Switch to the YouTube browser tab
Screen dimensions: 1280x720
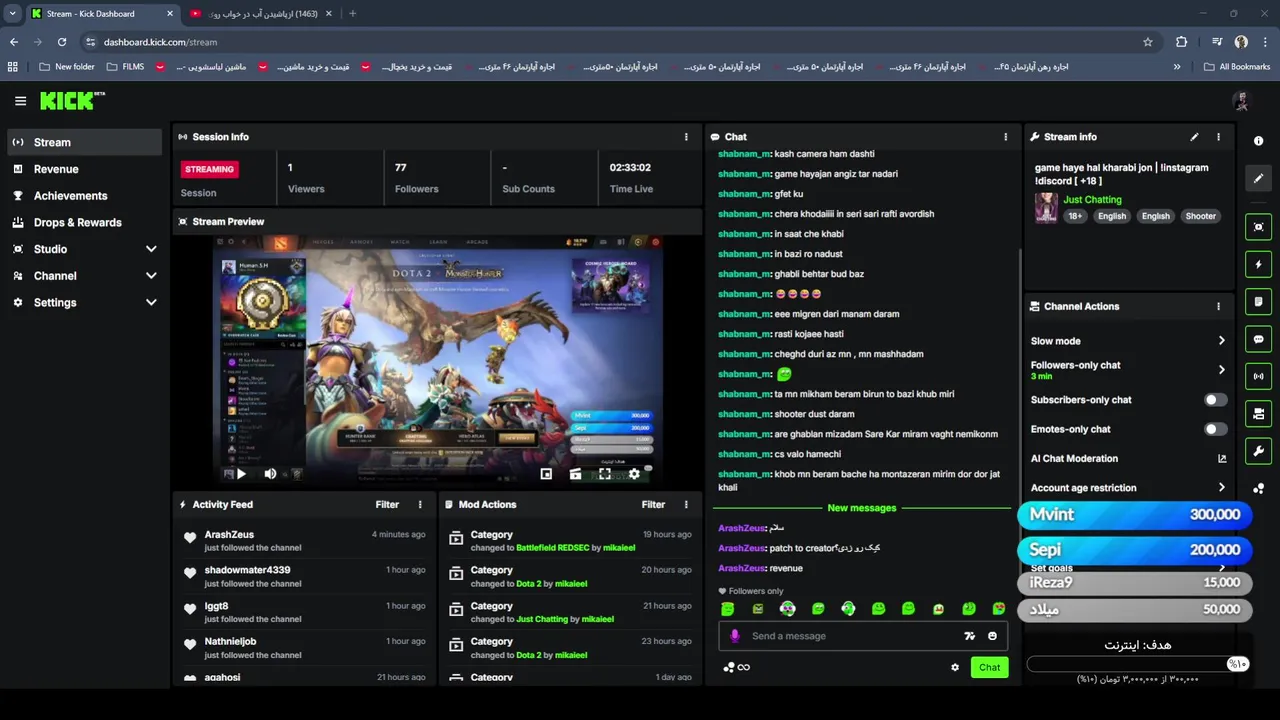point(260,14)
